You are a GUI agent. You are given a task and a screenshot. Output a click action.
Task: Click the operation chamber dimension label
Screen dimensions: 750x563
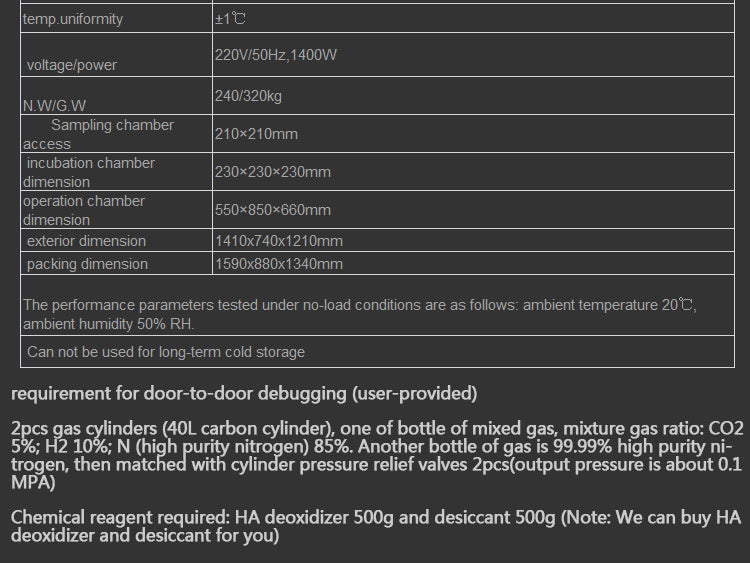pyautogui.click(x=84, y=210)
